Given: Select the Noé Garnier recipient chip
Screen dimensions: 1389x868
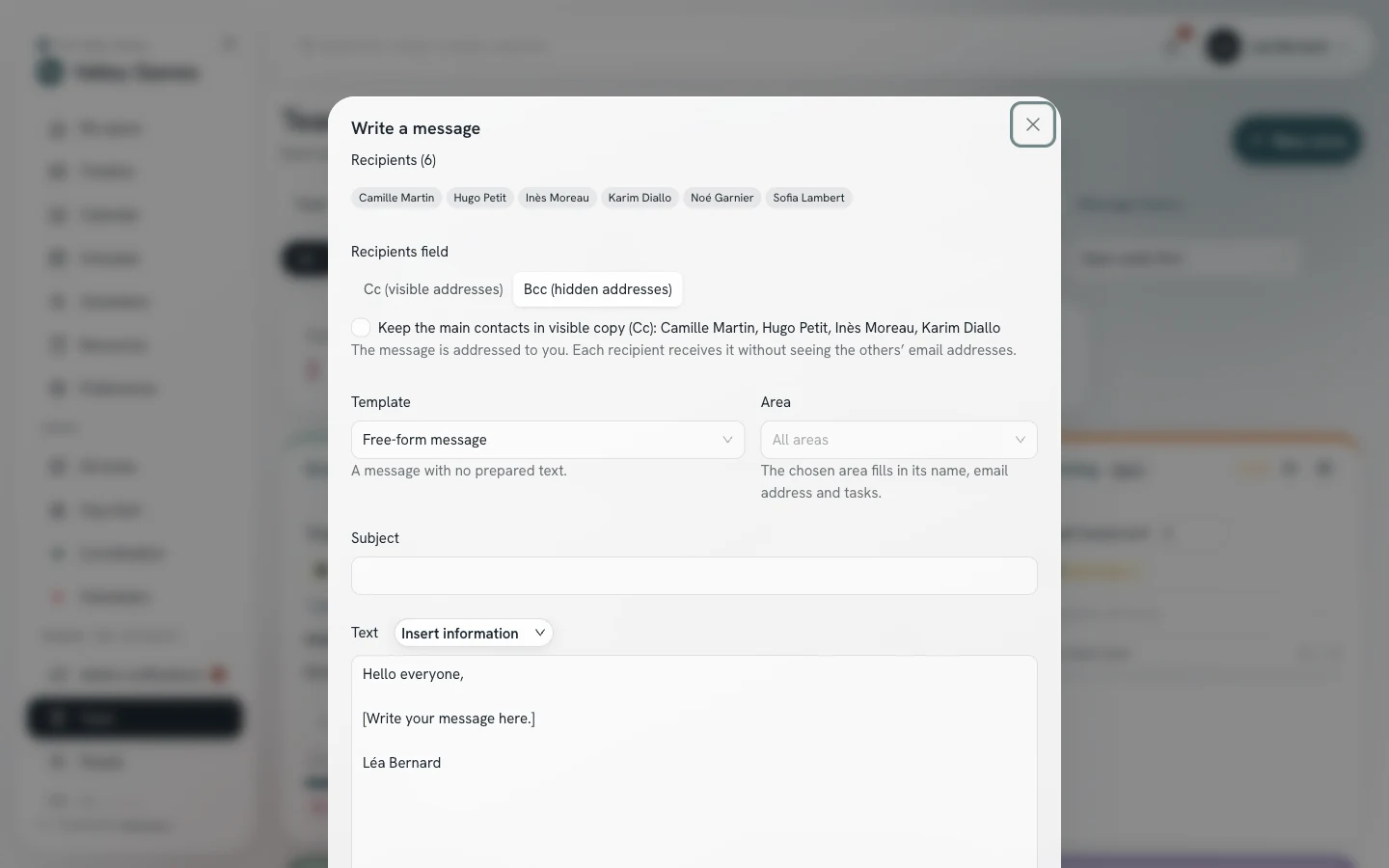Looking at the screenshot, I should (722, 198).
